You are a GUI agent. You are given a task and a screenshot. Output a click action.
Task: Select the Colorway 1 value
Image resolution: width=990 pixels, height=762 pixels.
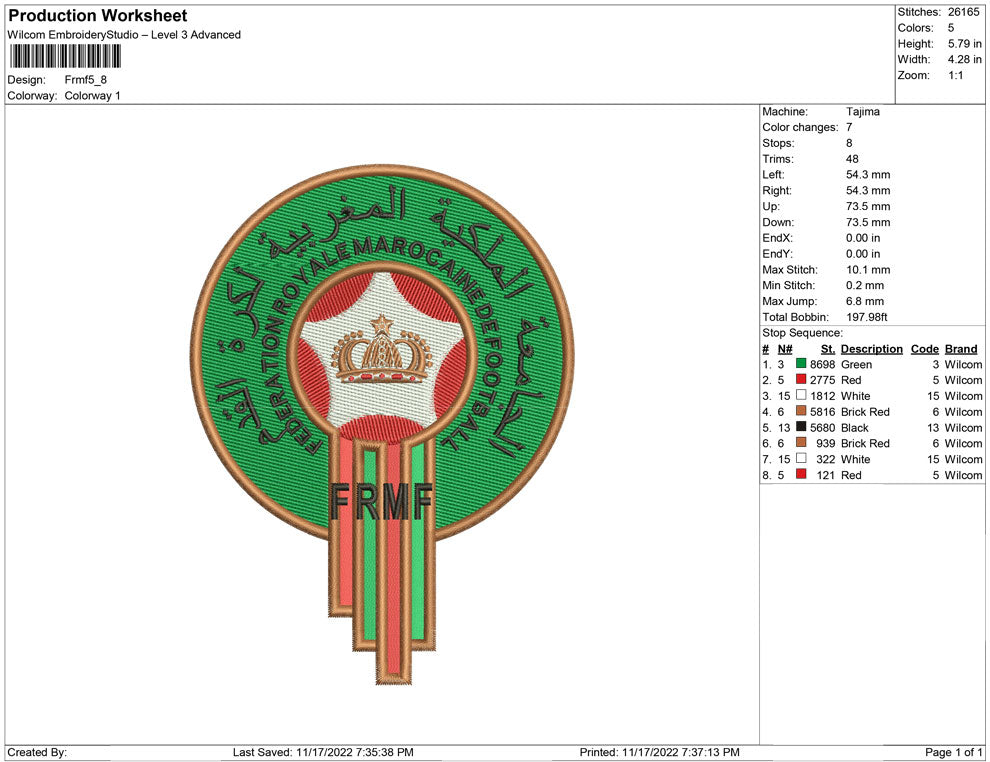[x=92, y=96]
